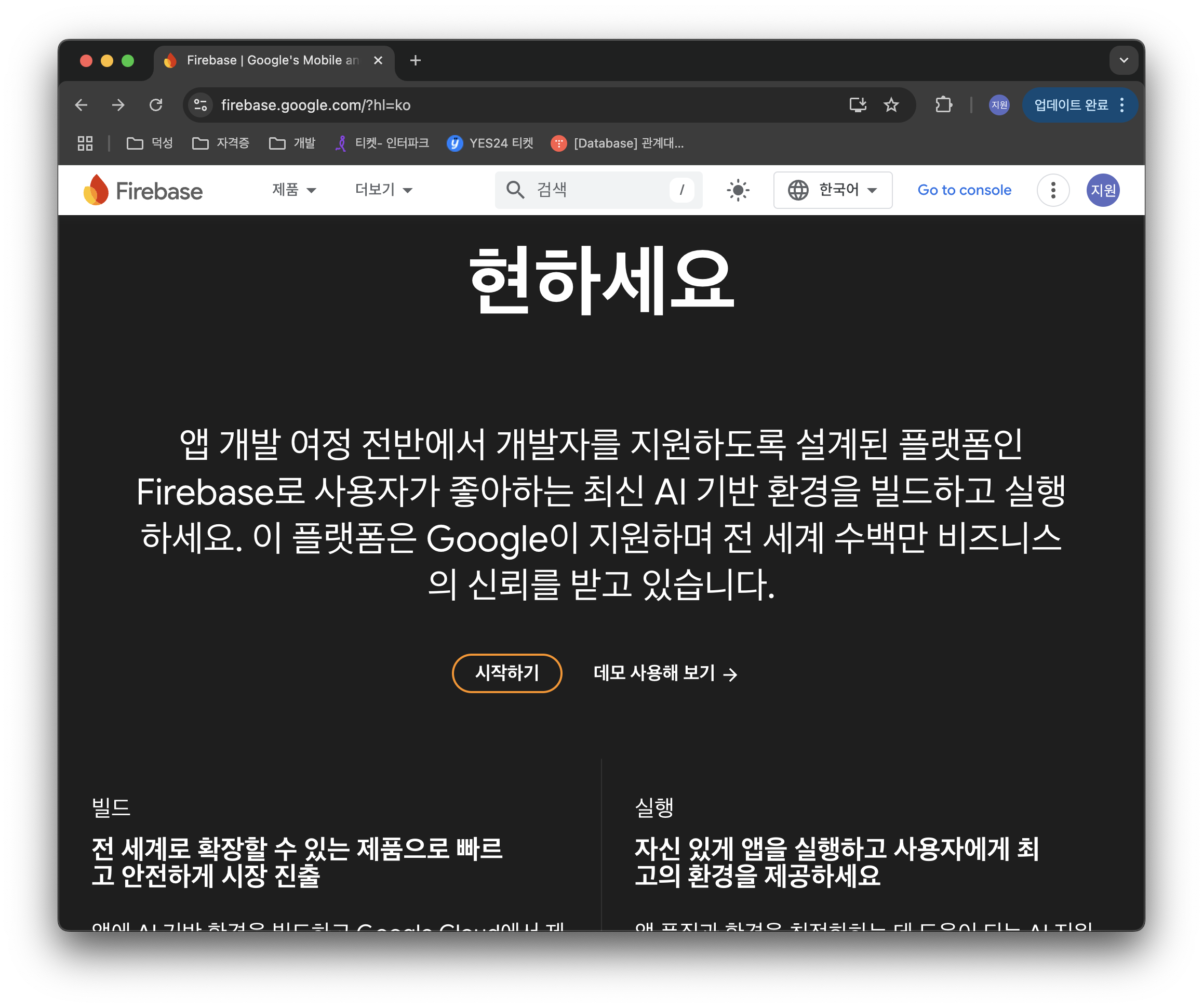Open the Go to console link

point(964,190)
